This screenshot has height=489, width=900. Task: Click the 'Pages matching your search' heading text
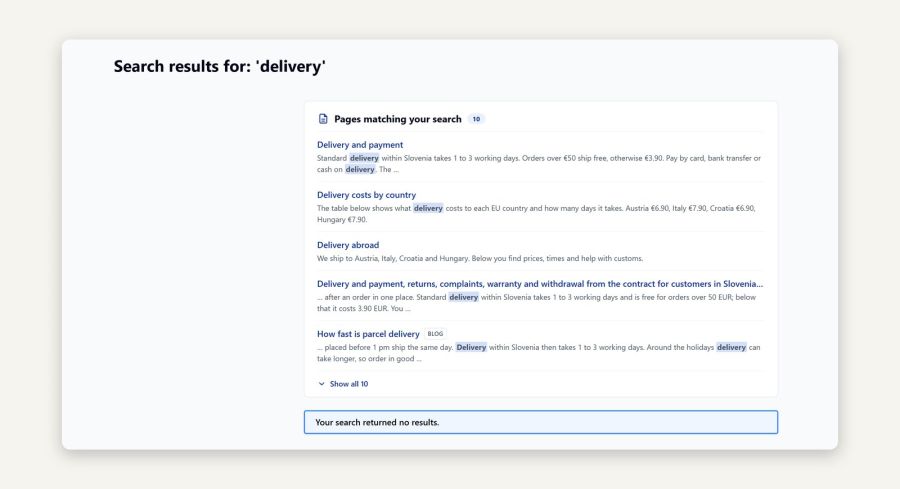(398, 119)
